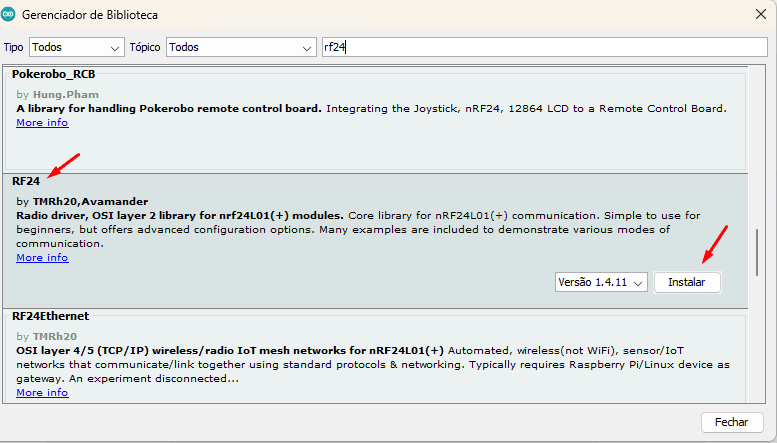Click the vertical scrollbar thumb in results list
The width and height of the screenshot is (777, 443).
(x=757, y=252)
